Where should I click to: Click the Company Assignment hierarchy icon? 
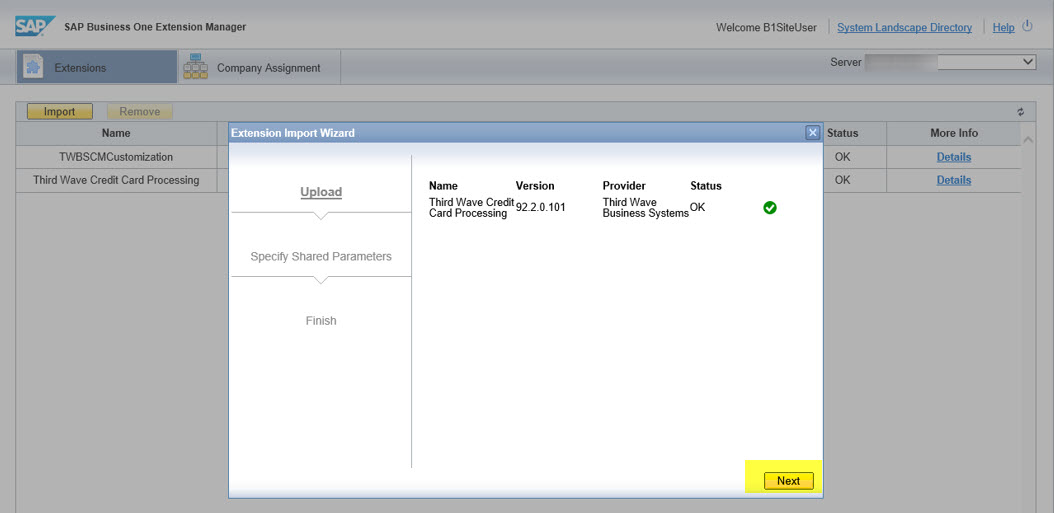196,67
